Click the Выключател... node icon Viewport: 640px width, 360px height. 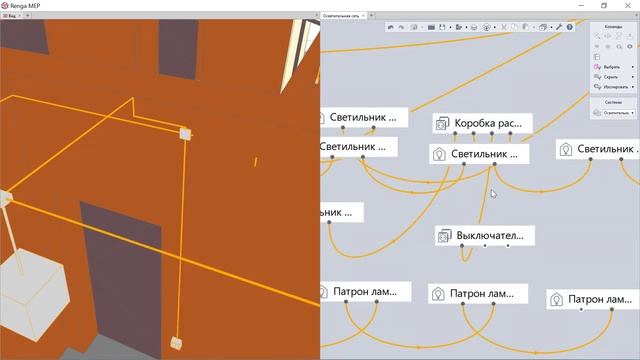click(x=444, y=236)
